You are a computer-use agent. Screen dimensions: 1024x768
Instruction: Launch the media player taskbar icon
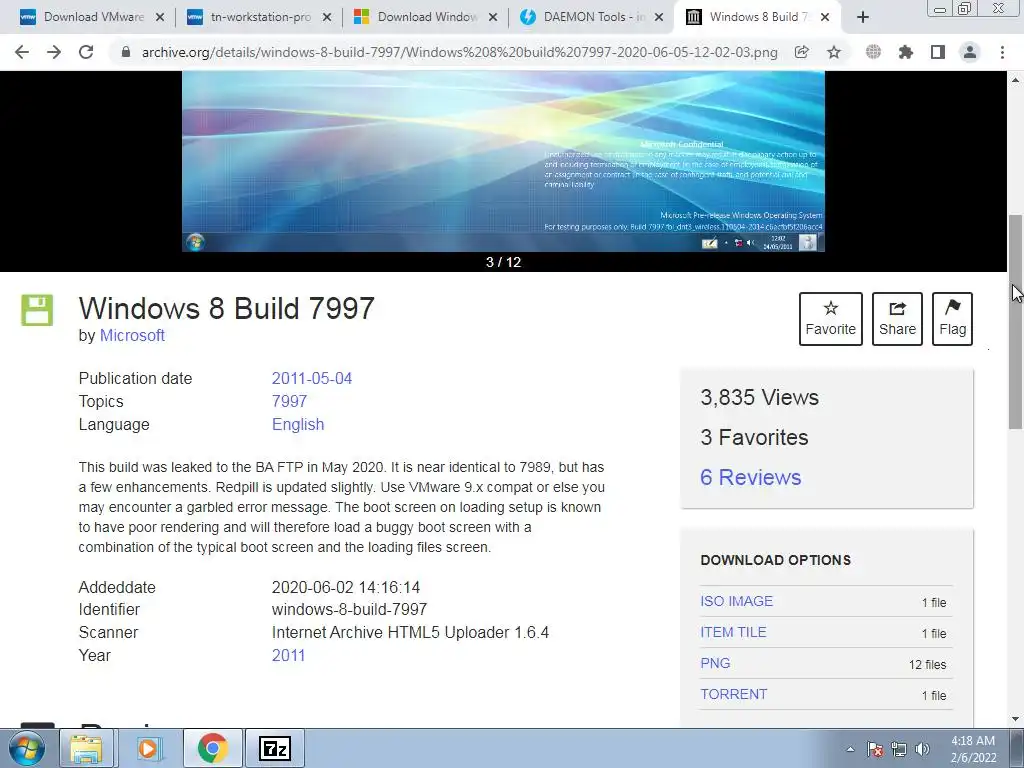(x=148, y=748)
